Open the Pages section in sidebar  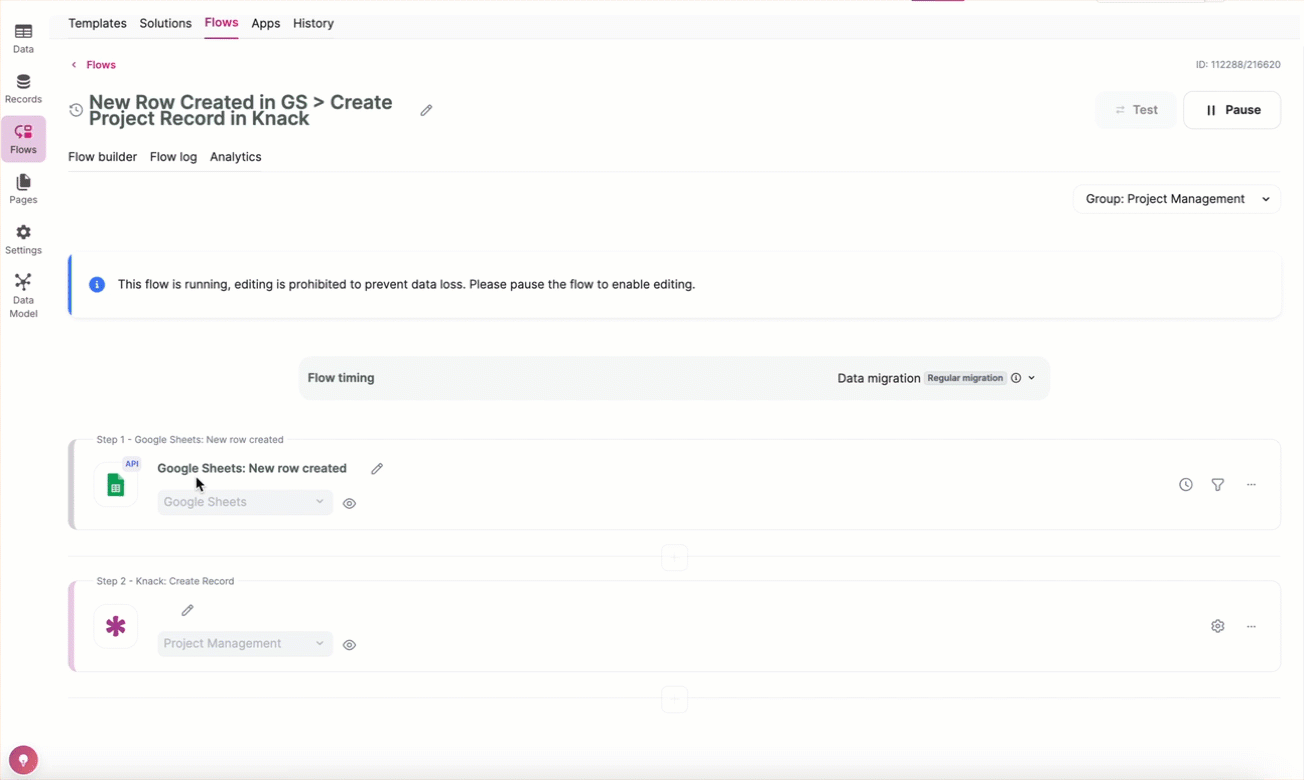click(23, 189)
